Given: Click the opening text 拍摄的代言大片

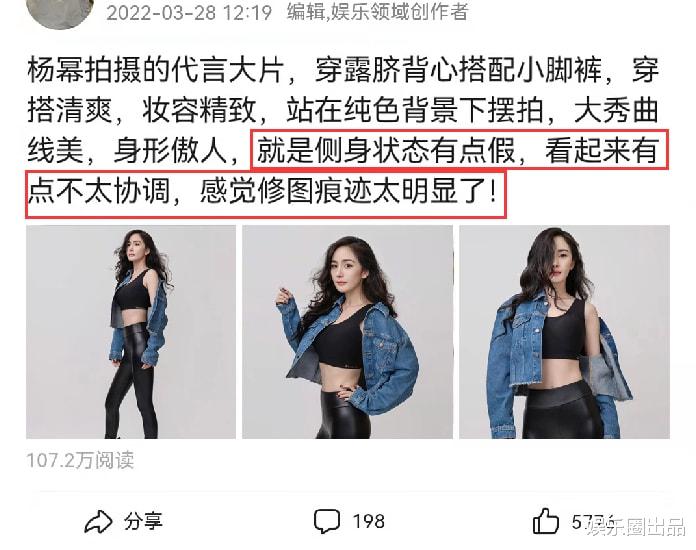Looking at the screenshot, I should [x=184, y=70].
